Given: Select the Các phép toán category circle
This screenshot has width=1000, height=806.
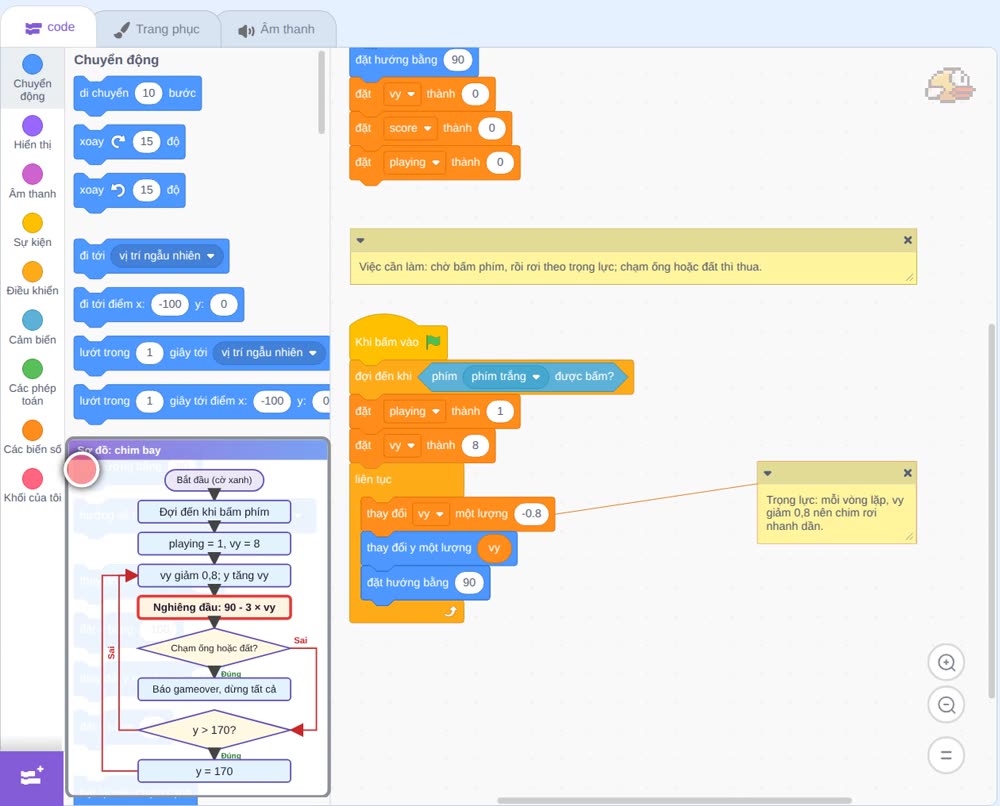Looking at the screenshot, I should 33,369.
